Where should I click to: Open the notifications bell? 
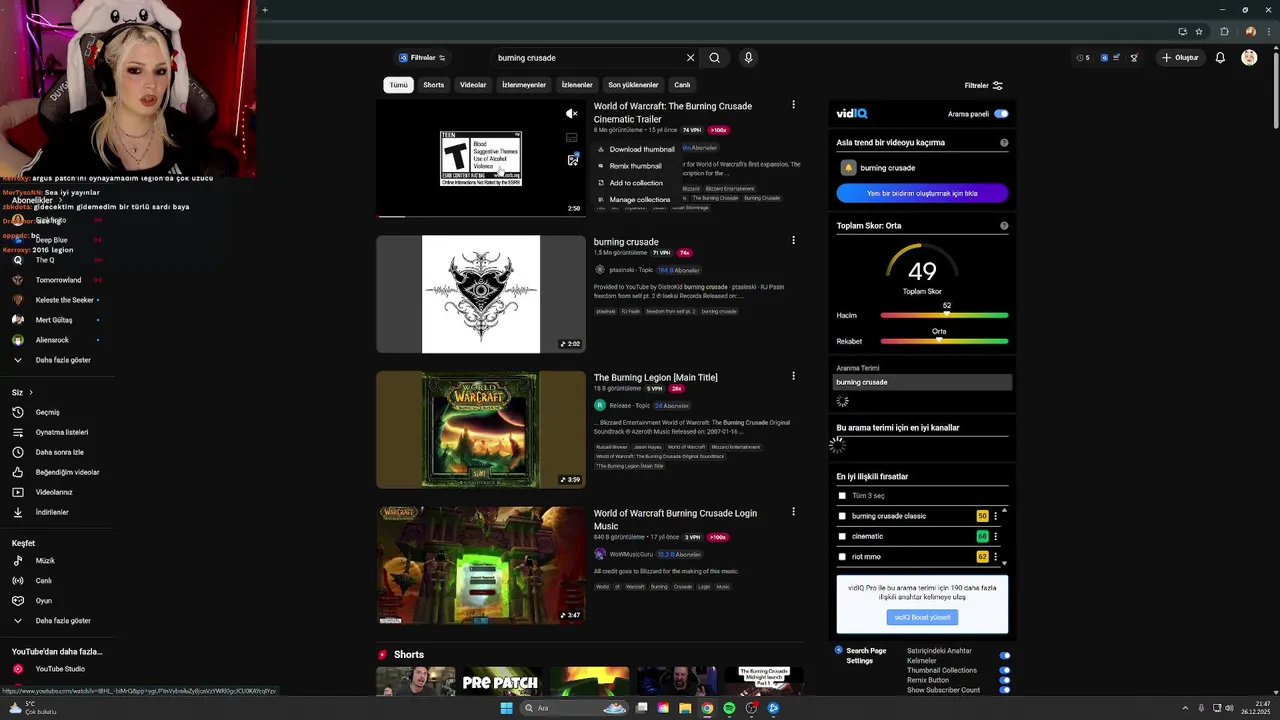[1220, 58]
